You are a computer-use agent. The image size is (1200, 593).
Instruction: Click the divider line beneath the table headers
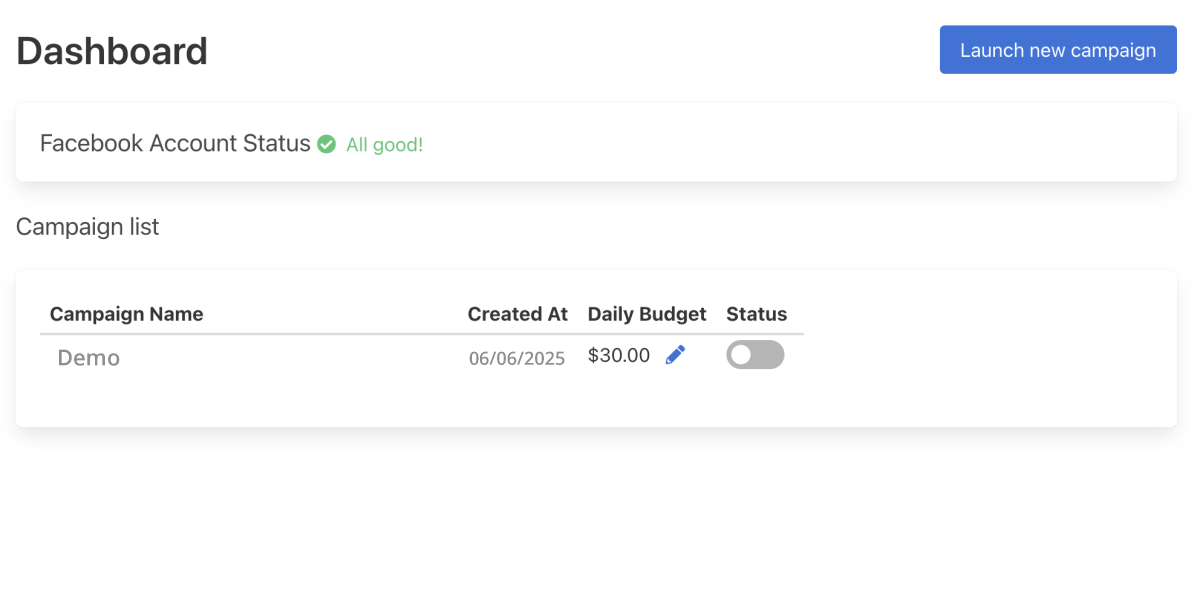[x=421, y=334]
